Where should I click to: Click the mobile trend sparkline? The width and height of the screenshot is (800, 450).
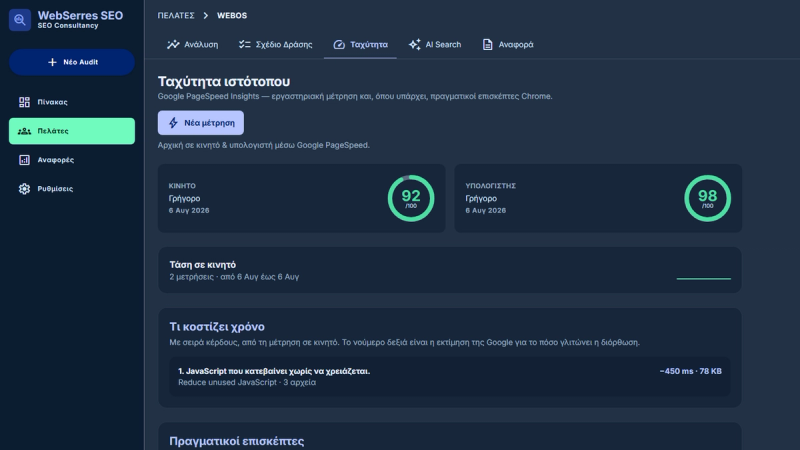(x=704, y=279)
